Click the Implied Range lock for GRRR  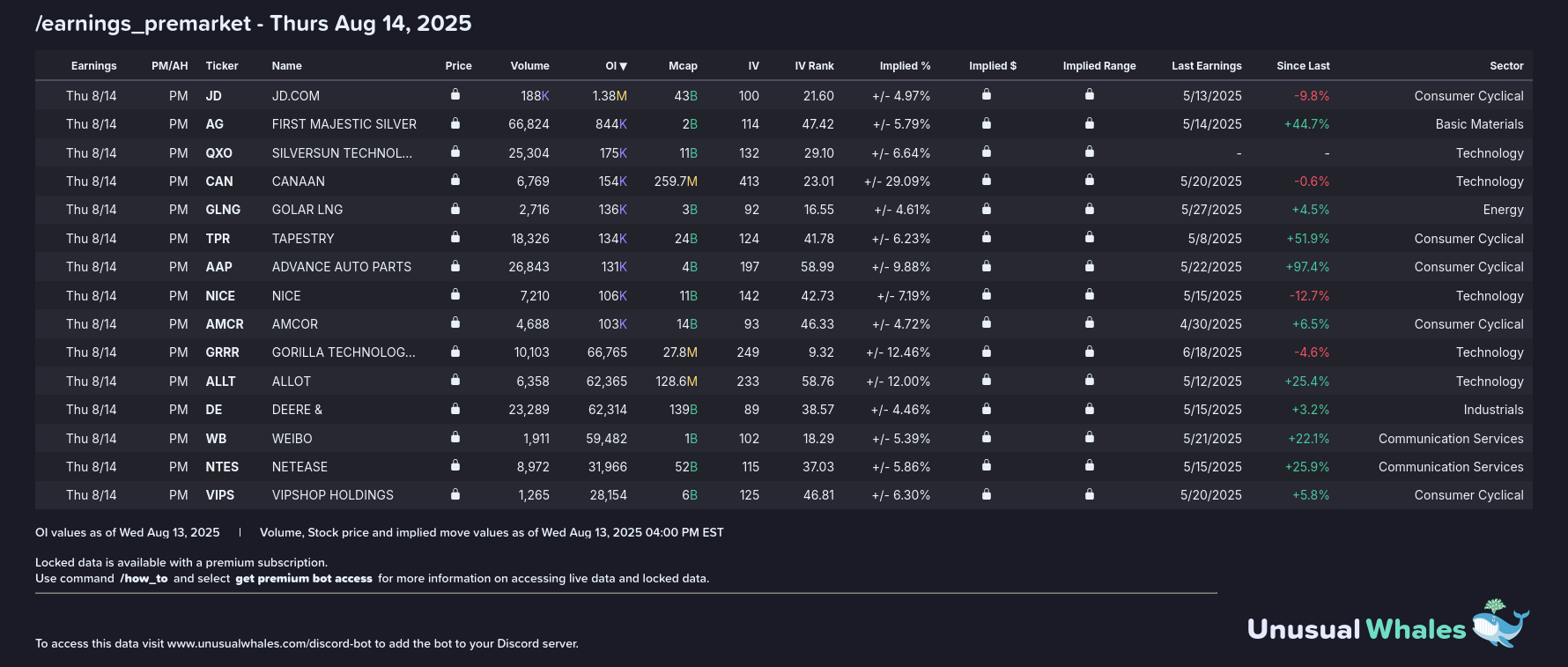coord(1090,351)
